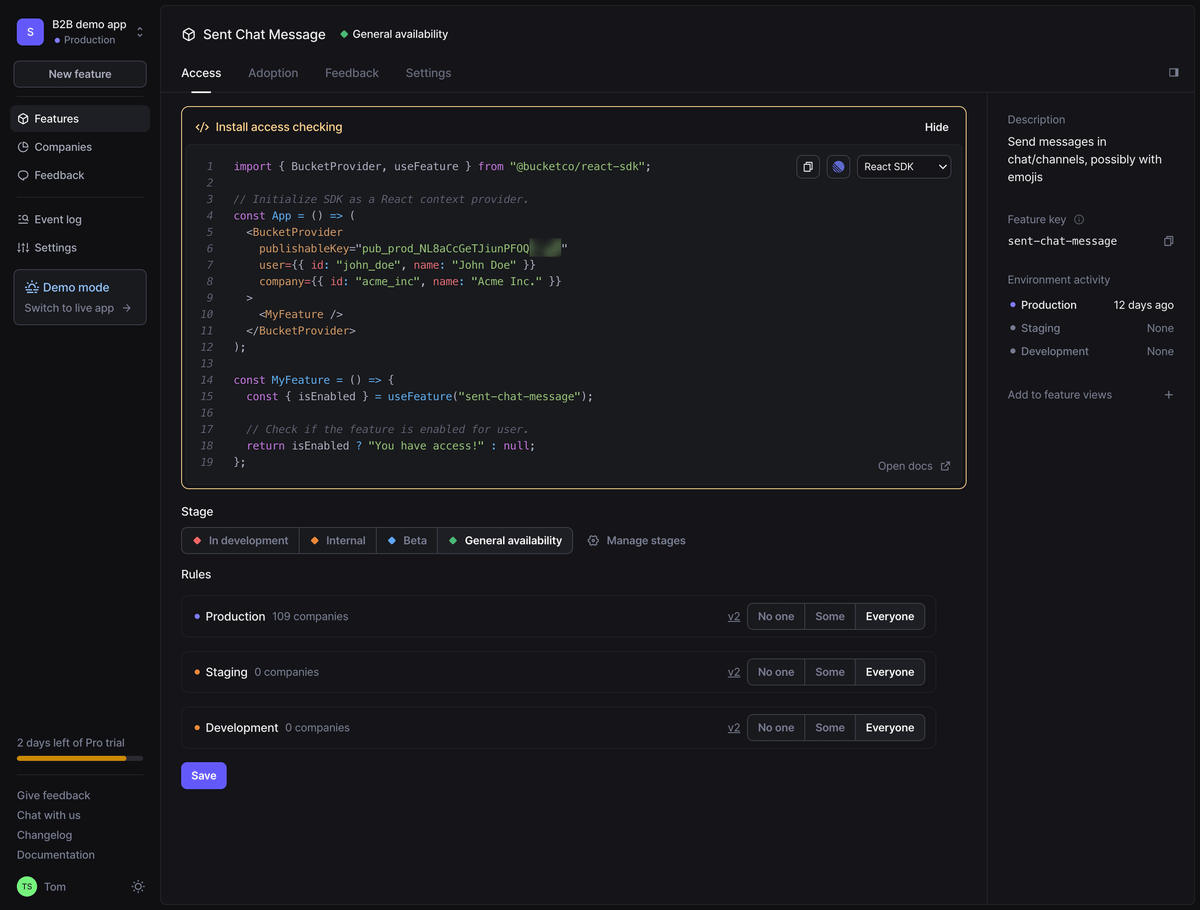Select Some for Production rule
The height and width of the screenshot is (910, 1200).
coord(830,617)
